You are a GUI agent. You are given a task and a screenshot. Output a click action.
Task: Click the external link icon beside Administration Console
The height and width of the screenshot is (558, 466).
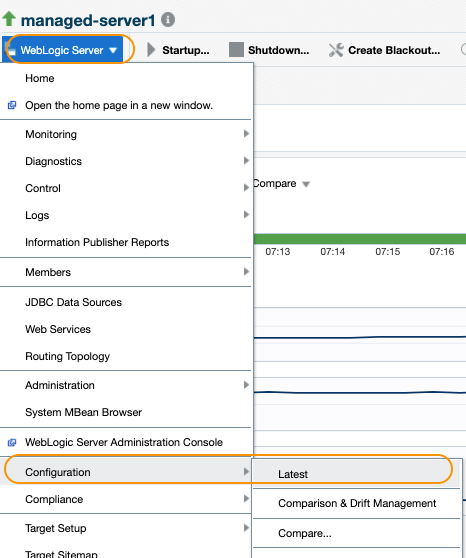pyautogui.click(x=12, y=442)
